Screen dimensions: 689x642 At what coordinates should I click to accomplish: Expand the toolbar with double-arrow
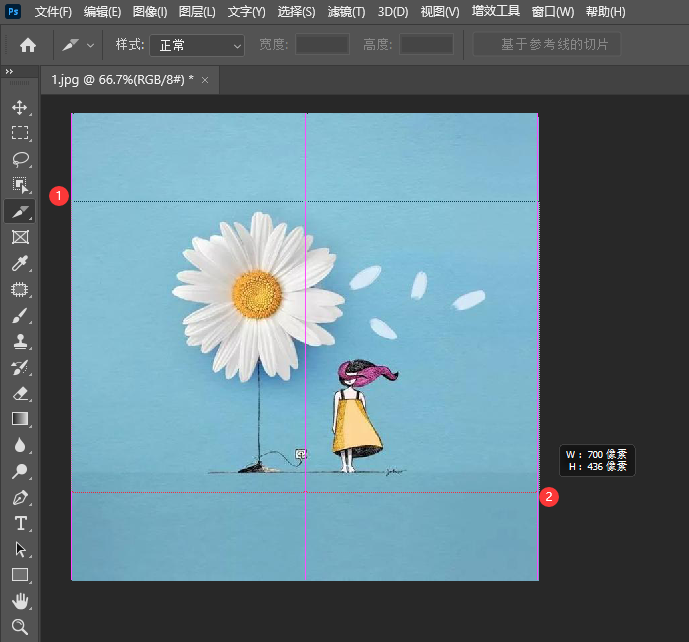coord(9,72)
